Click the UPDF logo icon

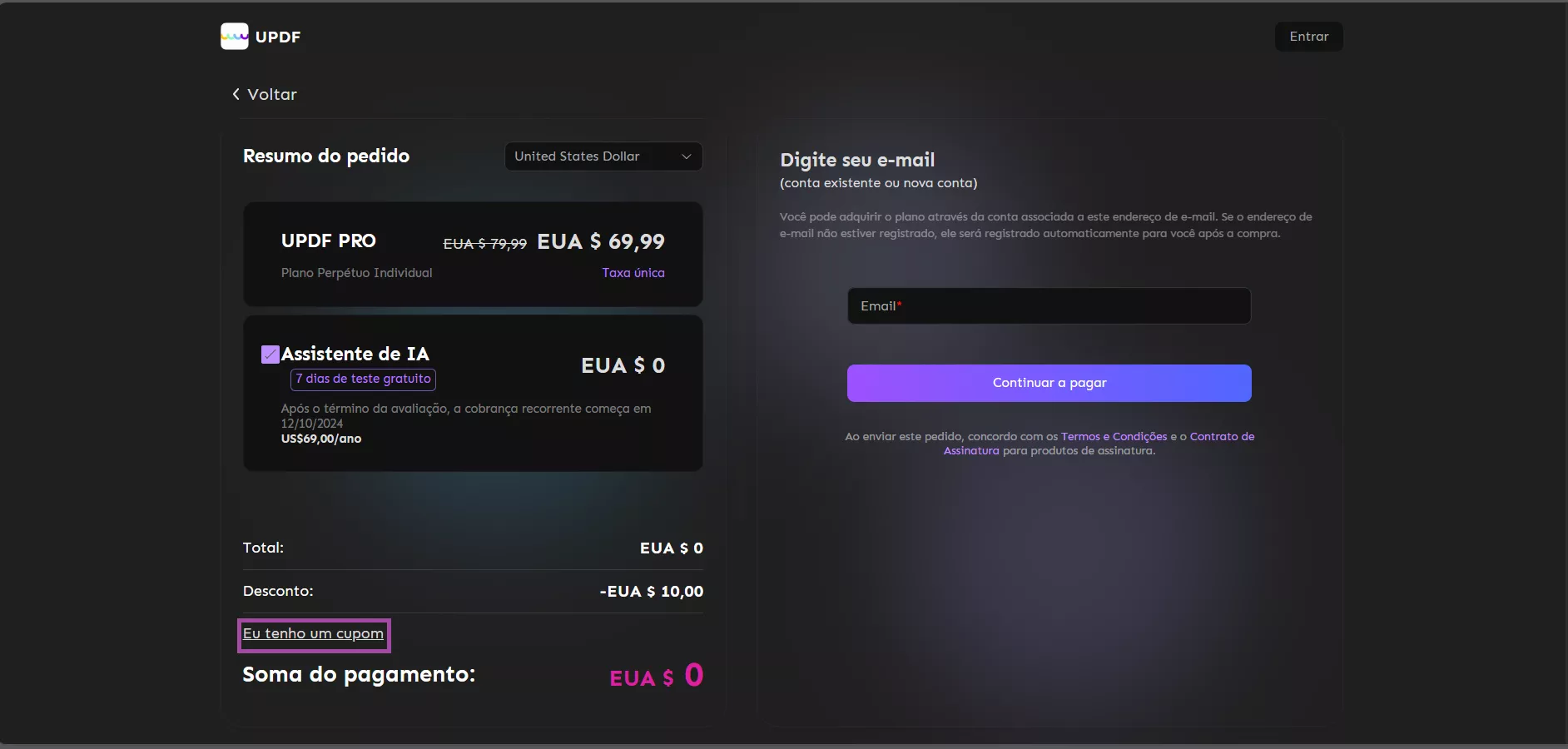point(234,37)
